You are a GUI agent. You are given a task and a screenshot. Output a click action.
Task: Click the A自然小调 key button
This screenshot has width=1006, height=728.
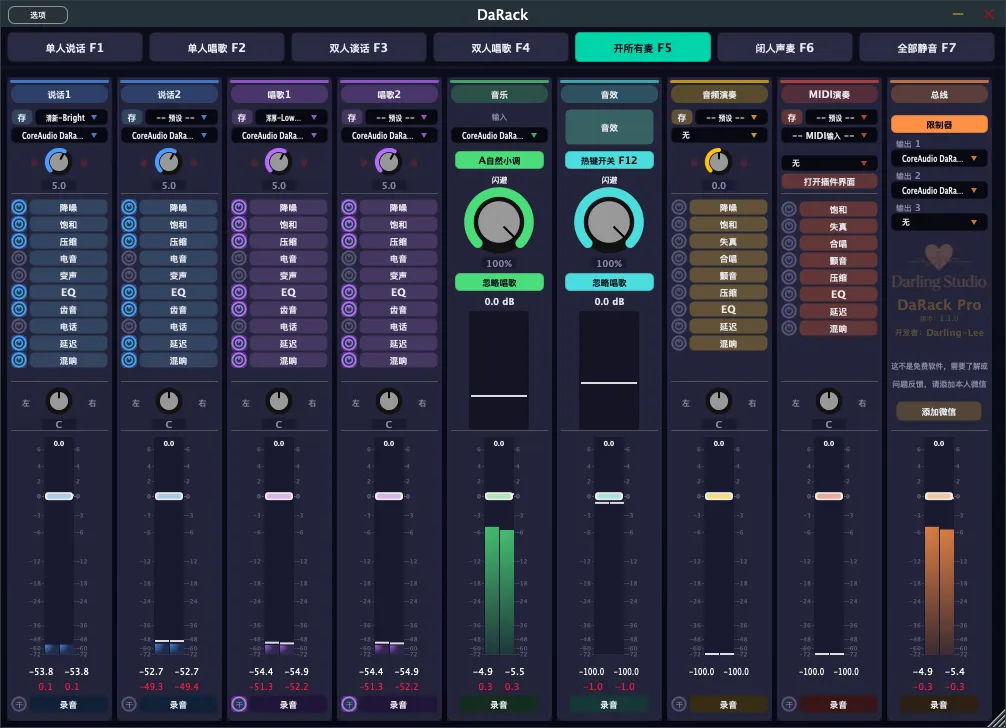pos(499,160)
